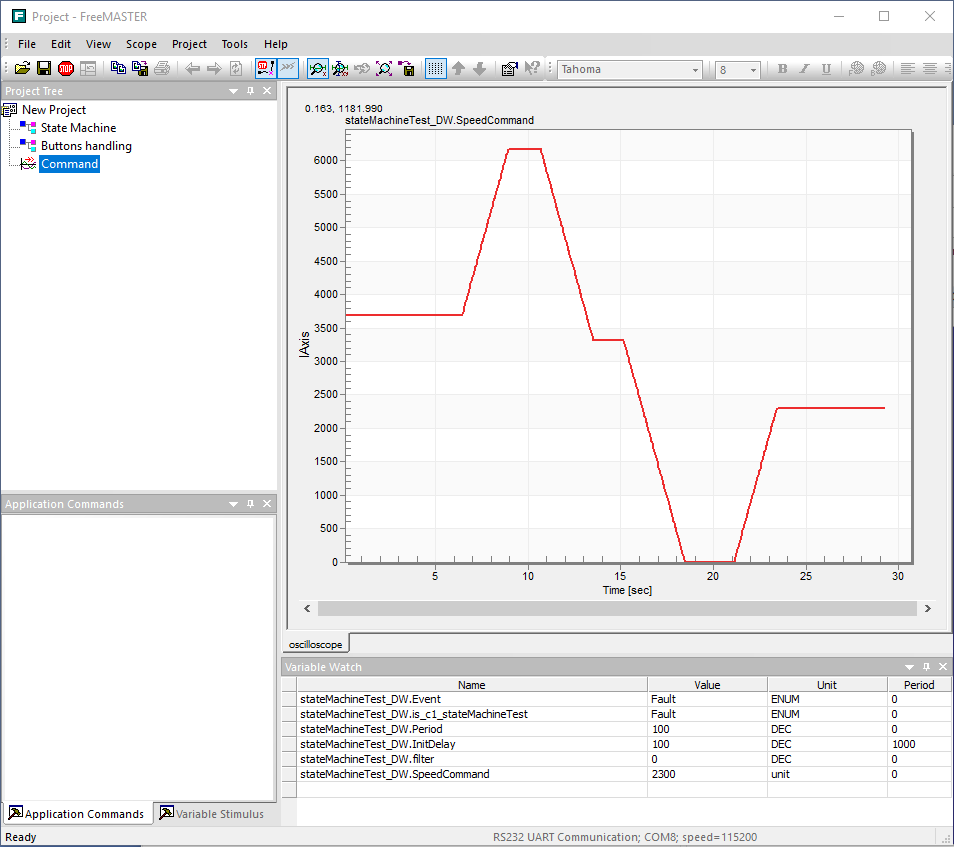Viewport: 954px width, 847px height.
Task: Toggle the fast-forward arrows toolbar button
Action: pyautogui.click(x=288, y=68)
